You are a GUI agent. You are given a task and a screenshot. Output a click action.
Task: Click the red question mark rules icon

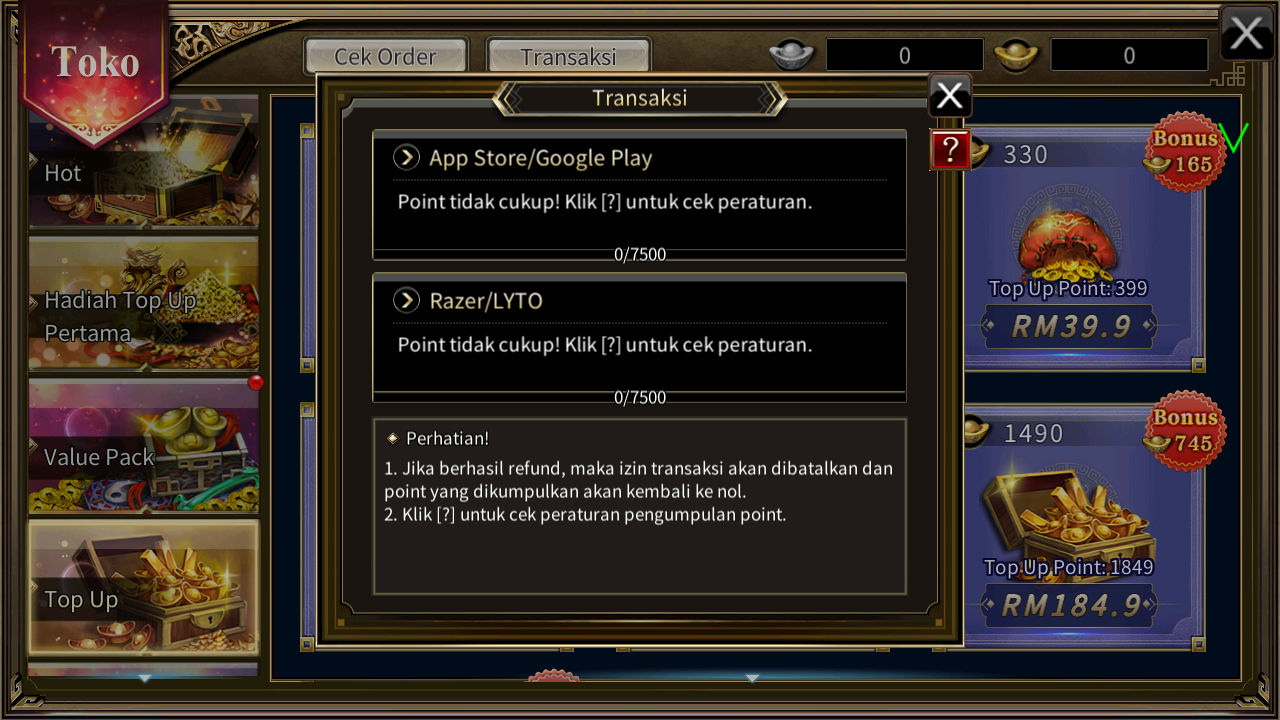(951, 150)
